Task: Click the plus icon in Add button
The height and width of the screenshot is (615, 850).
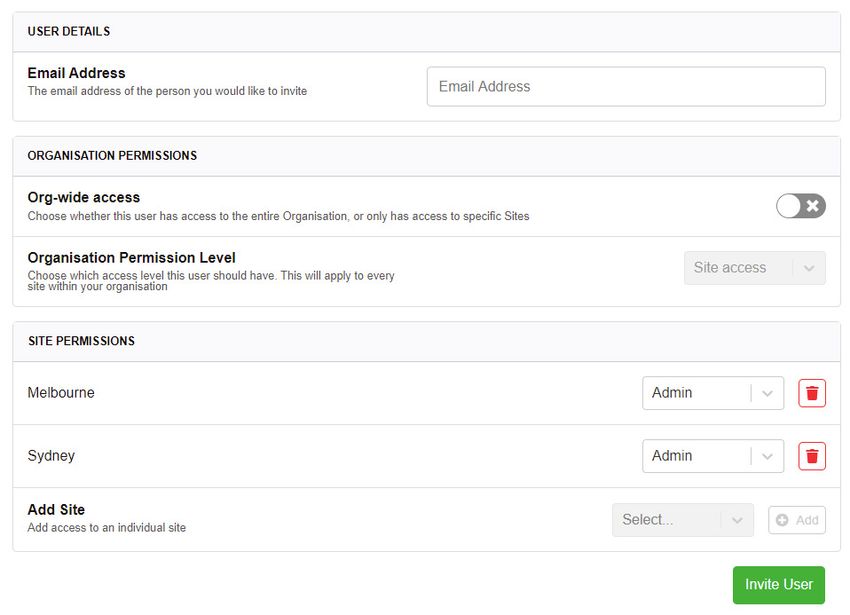Action: point(782,520)
